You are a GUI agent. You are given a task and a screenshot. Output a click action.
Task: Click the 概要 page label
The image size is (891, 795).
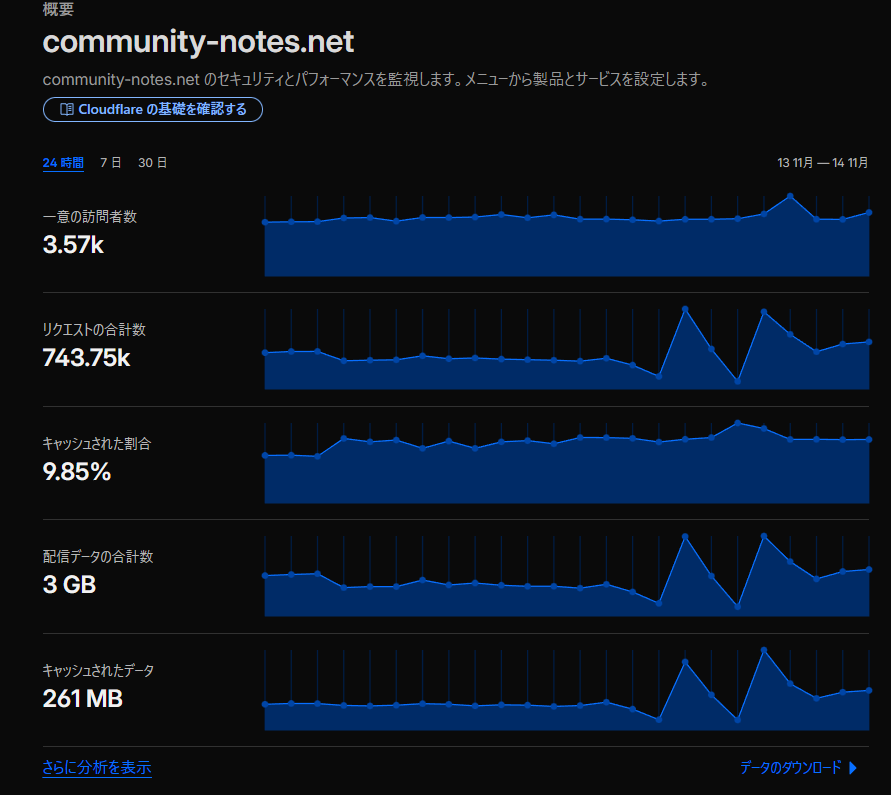point(58,9)
